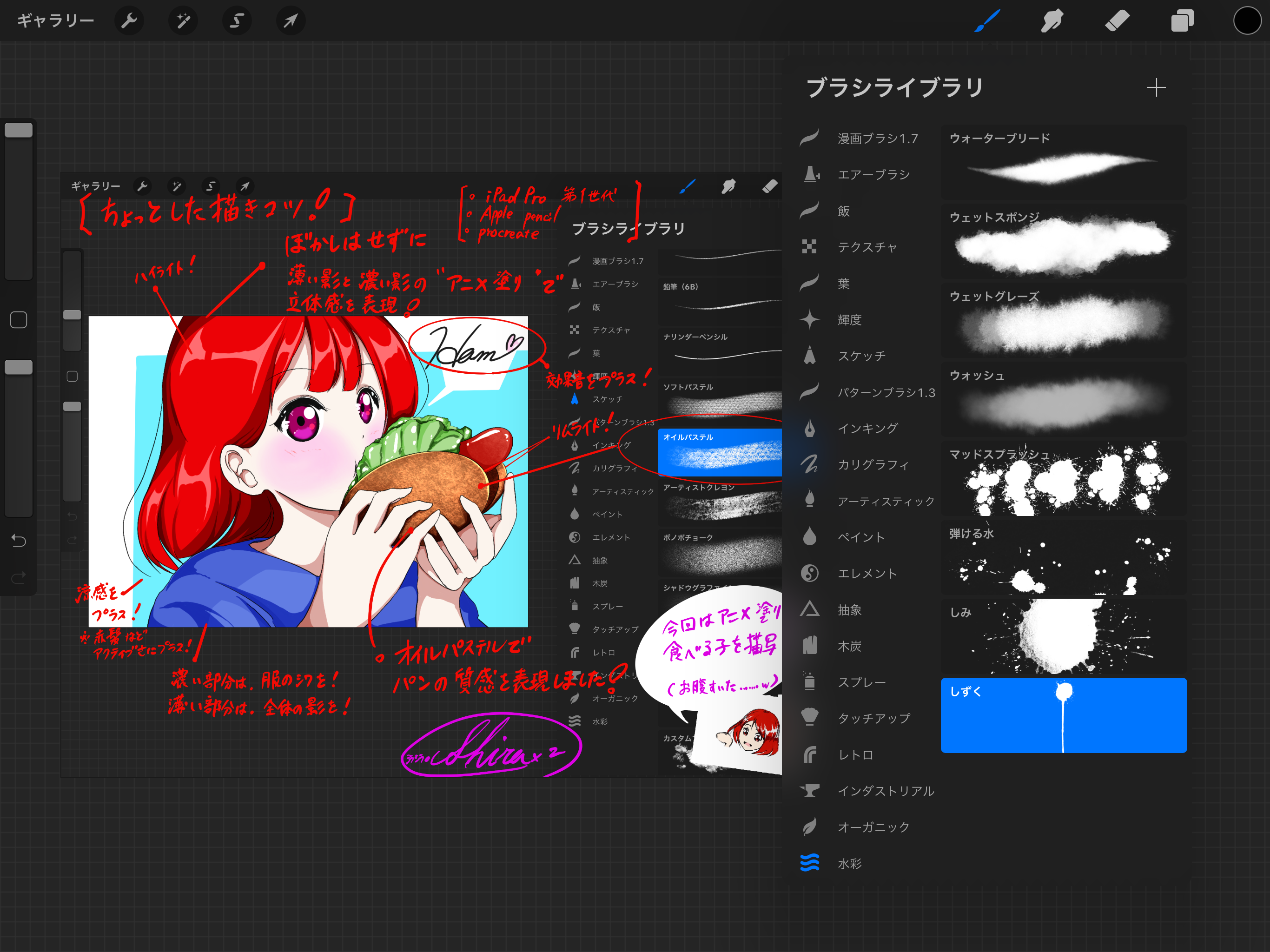Image resolution: width=1270 pixels, height=952 pixels.
Task: Choose the ウォッシュ brush
Action: [x=1063, y=399]
